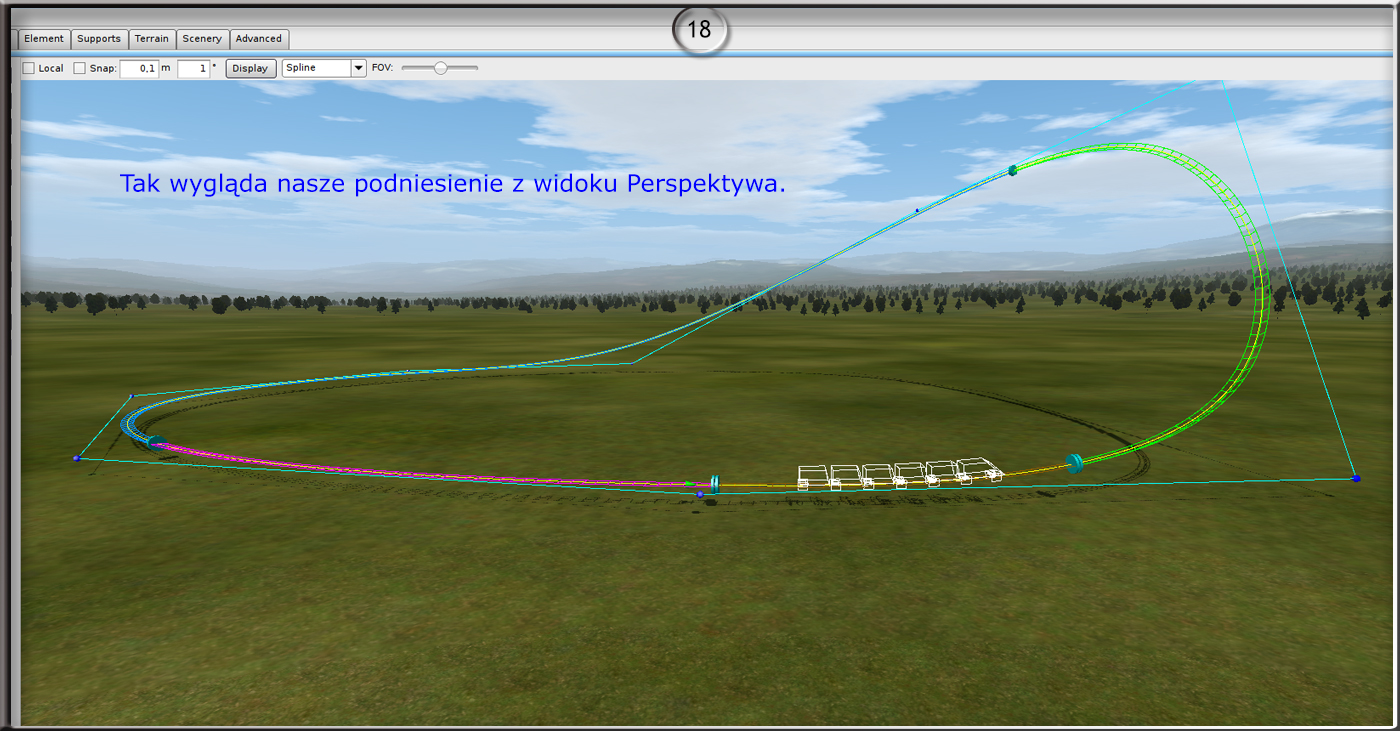The height and width of the screenshot is (731, 1400).
Task: Toggle the Snap checkbox
Action: [x=80, y=69]
